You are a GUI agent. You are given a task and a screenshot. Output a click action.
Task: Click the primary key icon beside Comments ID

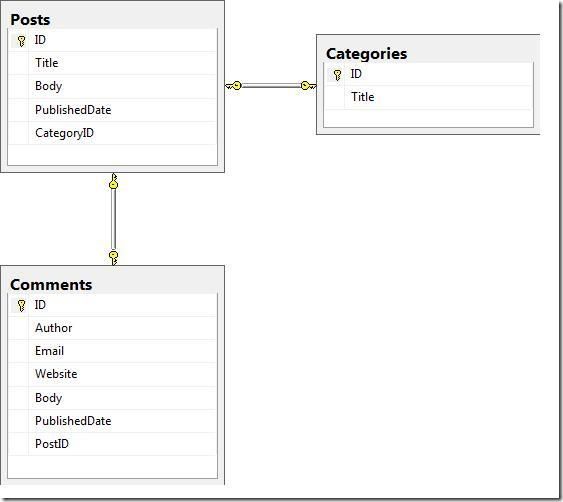pos(22,306)
